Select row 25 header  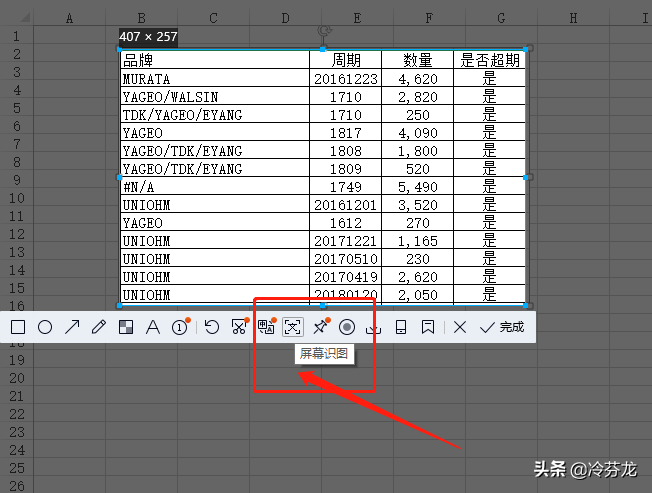(x=17, y=468)
